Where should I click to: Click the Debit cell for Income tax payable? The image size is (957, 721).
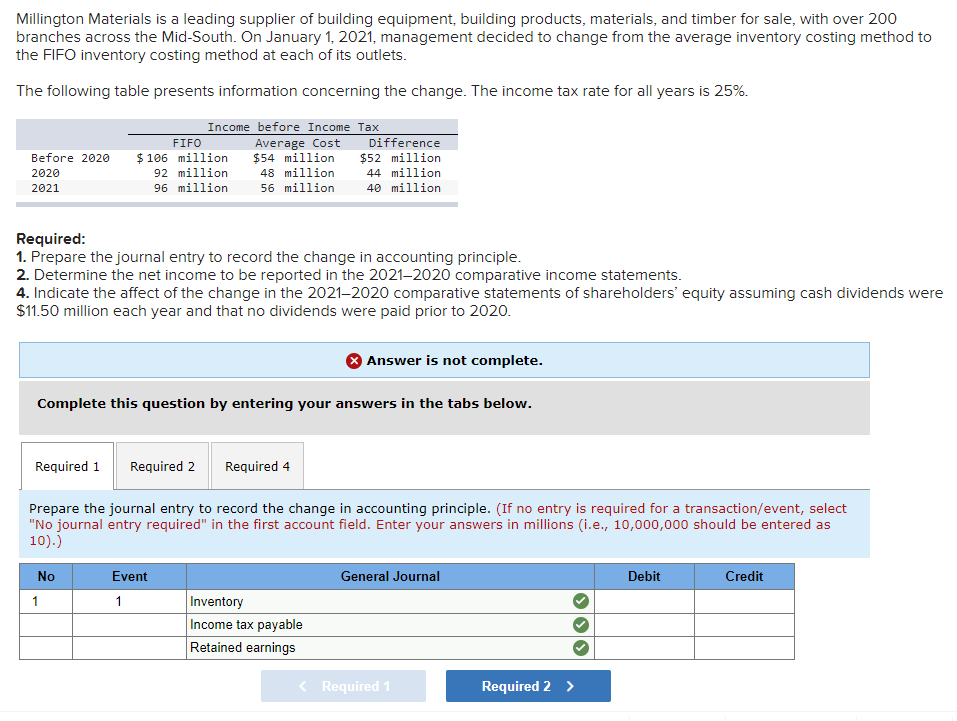click(x=645, y=625)
